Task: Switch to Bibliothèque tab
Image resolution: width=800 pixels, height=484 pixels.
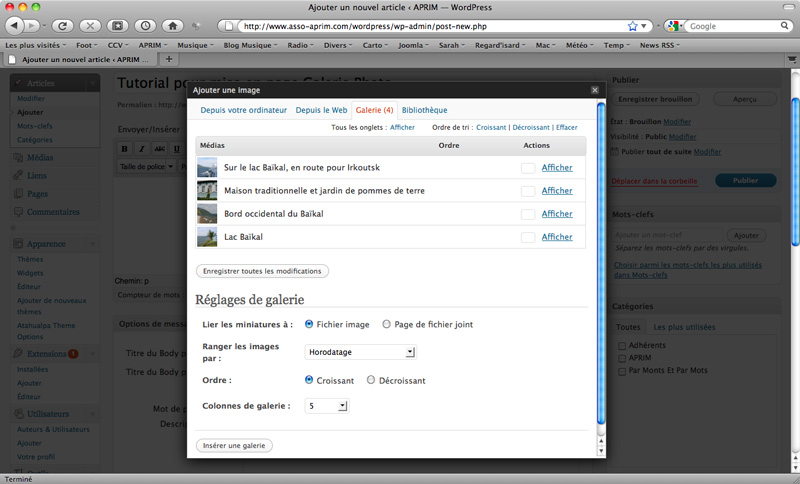Action: click(424, 110)
